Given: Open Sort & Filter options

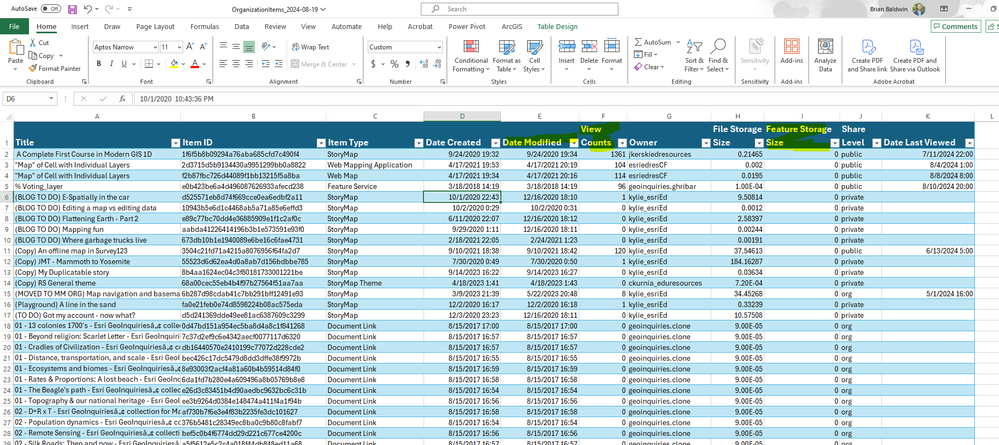Looking at the screenshot, I should click(693, 54).
